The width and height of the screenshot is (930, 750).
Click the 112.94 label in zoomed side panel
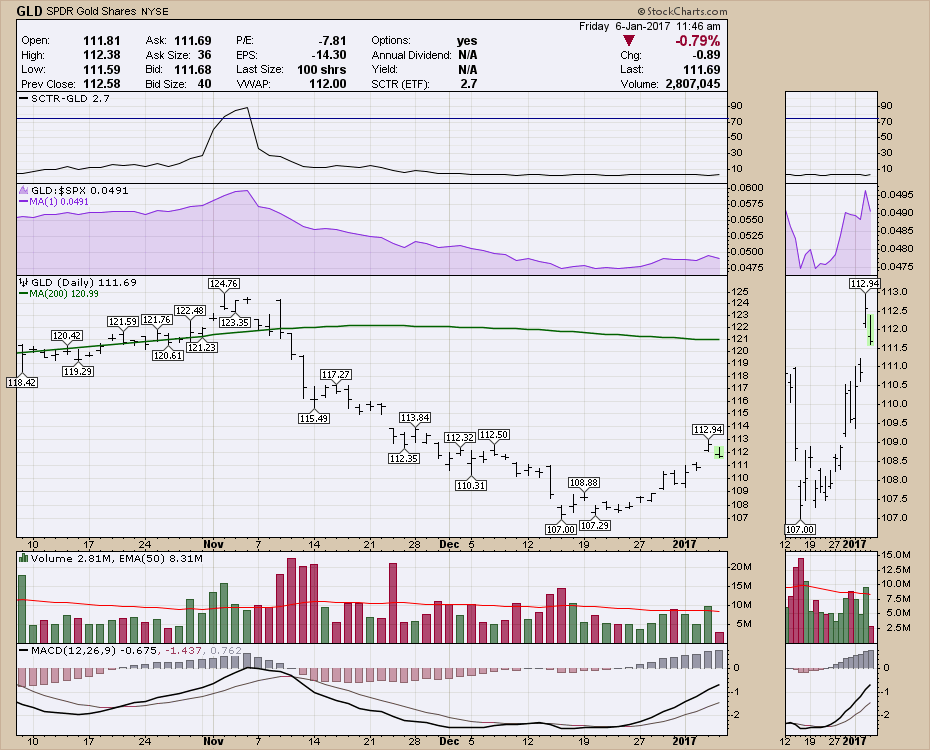(865, 284)
